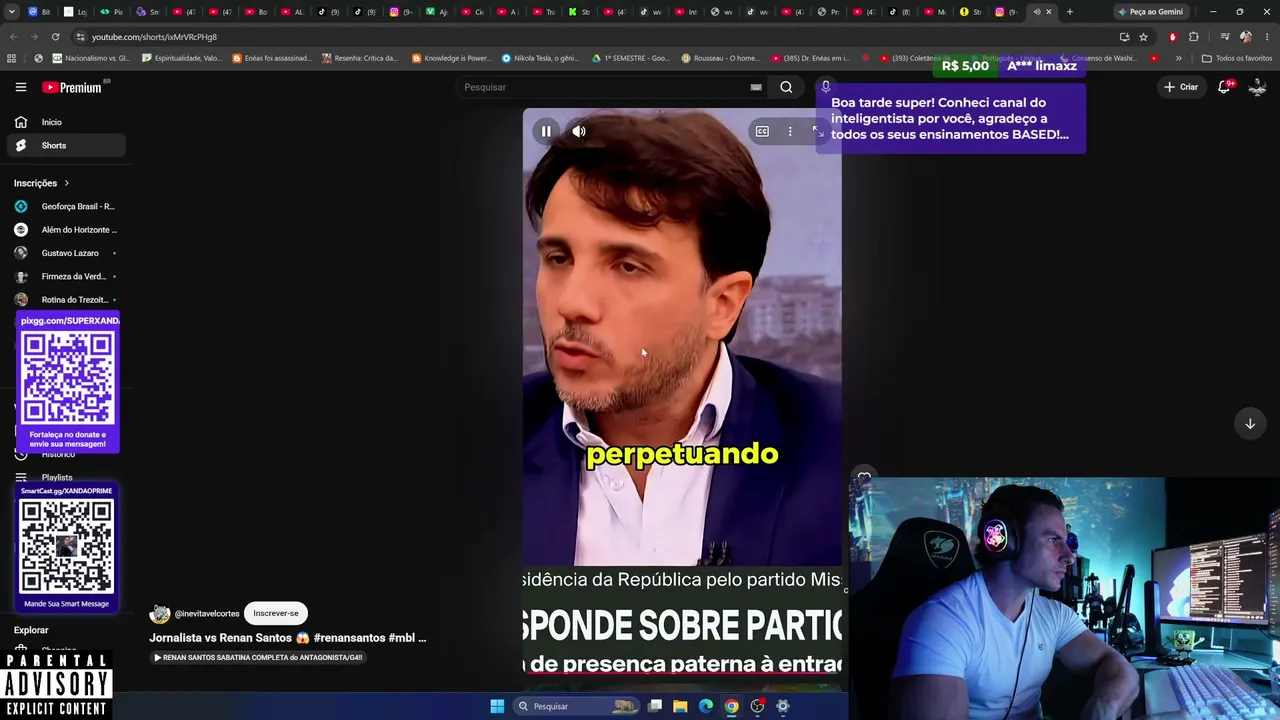Open Geoforça Brasil channel subscription
Screen dimensions: 1280x720
click(x=66, y=206)
